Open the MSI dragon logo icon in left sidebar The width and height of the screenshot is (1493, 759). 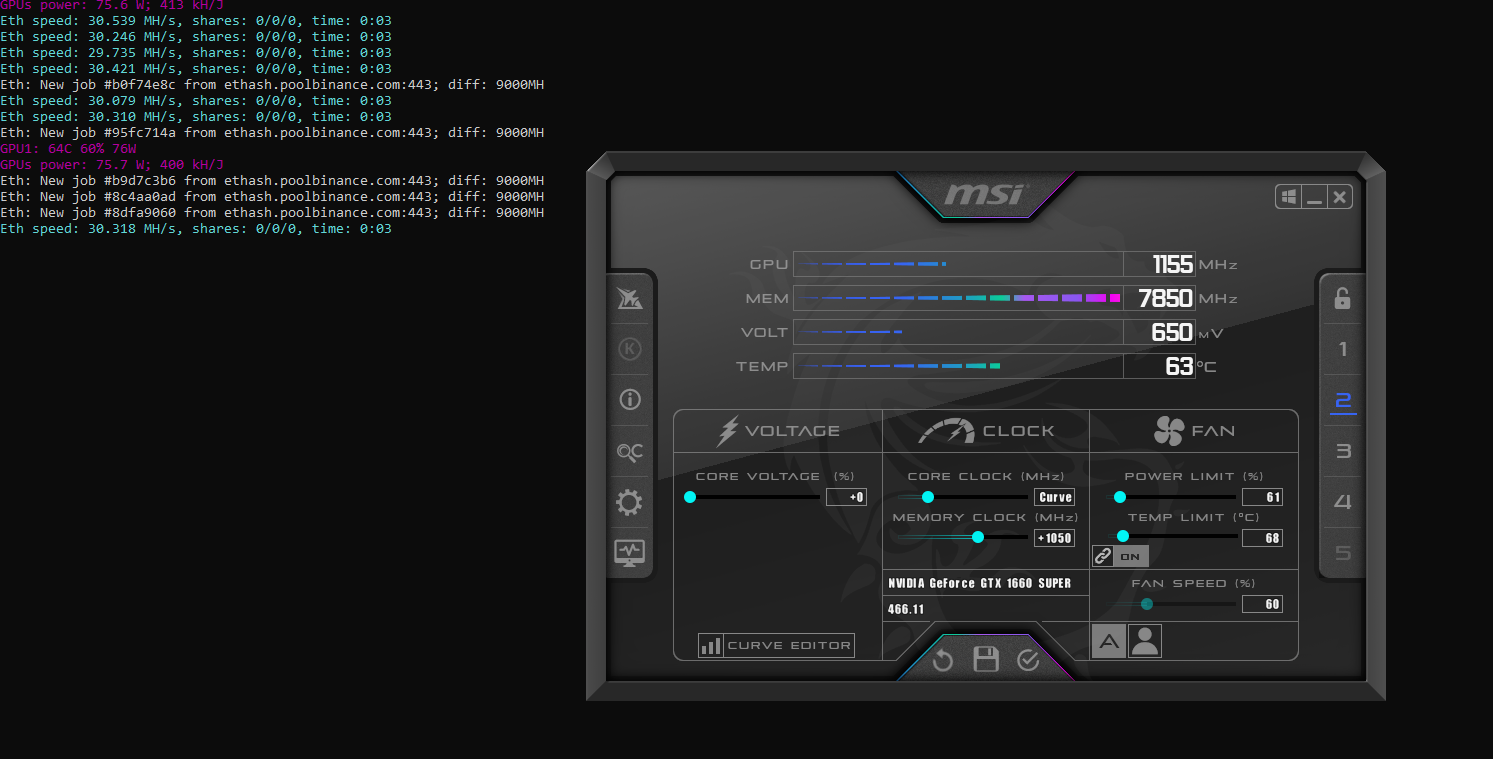[630, 298]
